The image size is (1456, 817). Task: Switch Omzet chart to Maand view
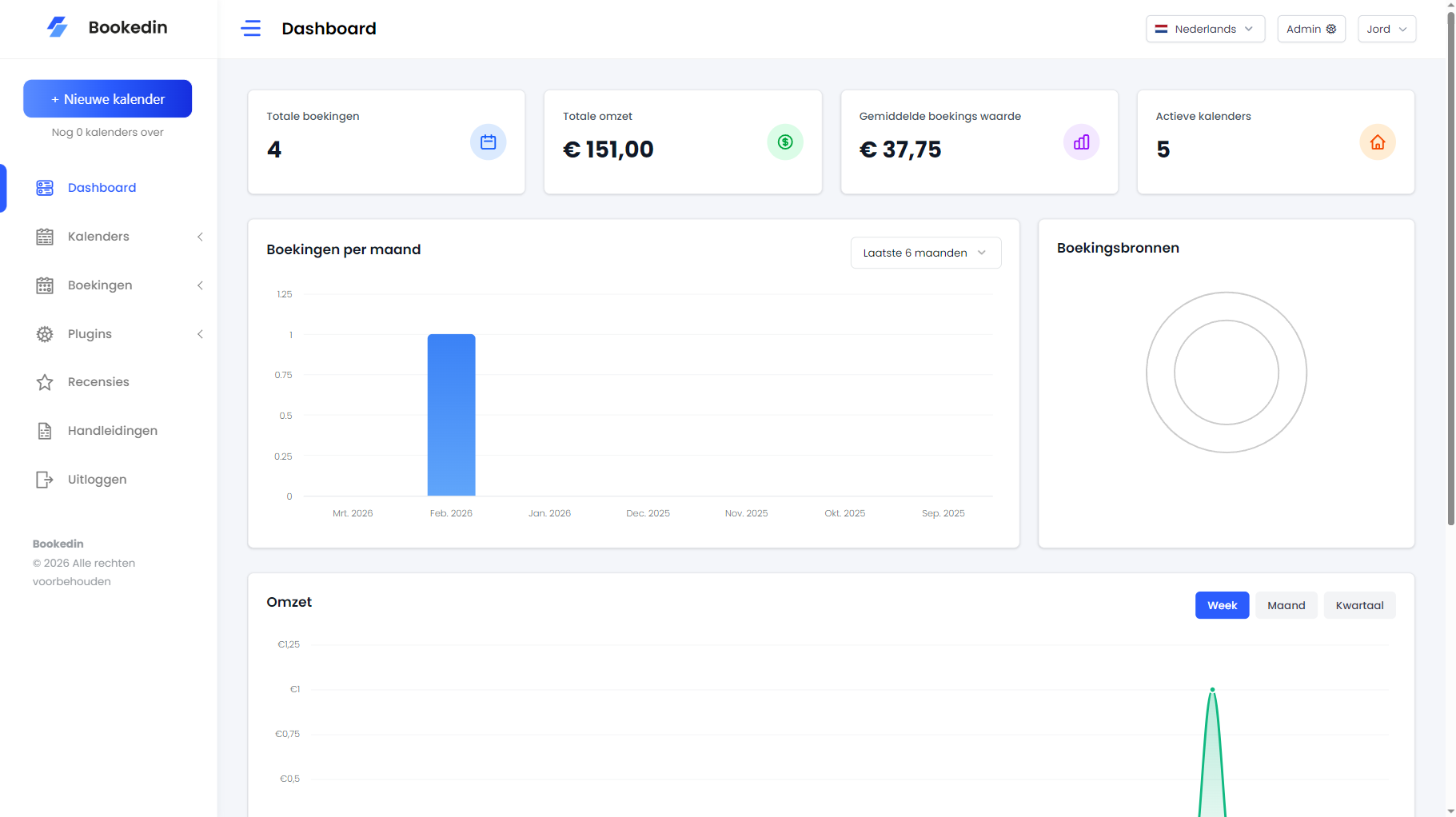(1286, 605)
